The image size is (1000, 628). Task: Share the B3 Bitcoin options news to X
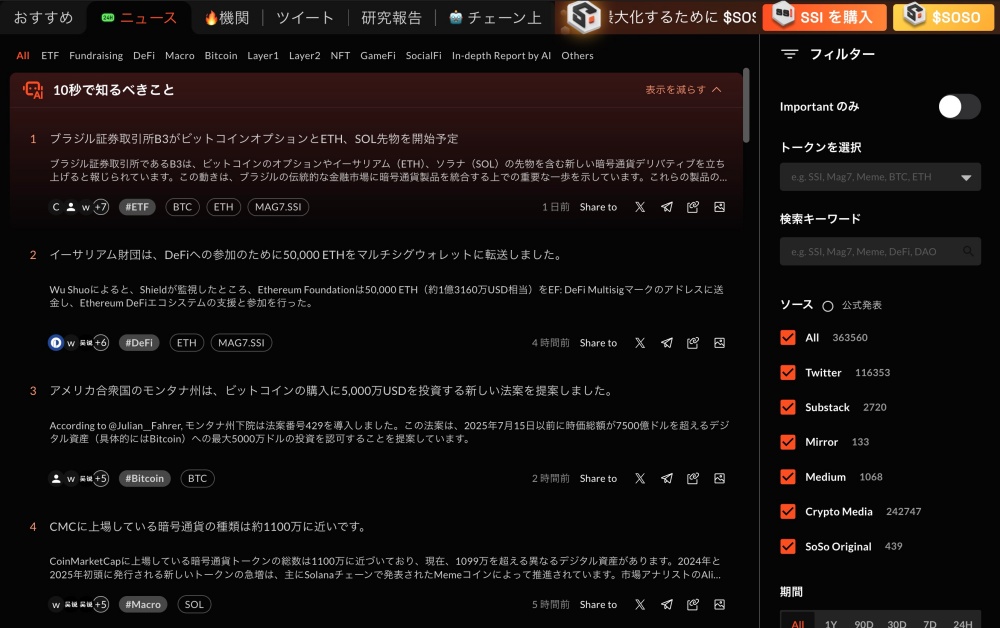tap(640, 207)
